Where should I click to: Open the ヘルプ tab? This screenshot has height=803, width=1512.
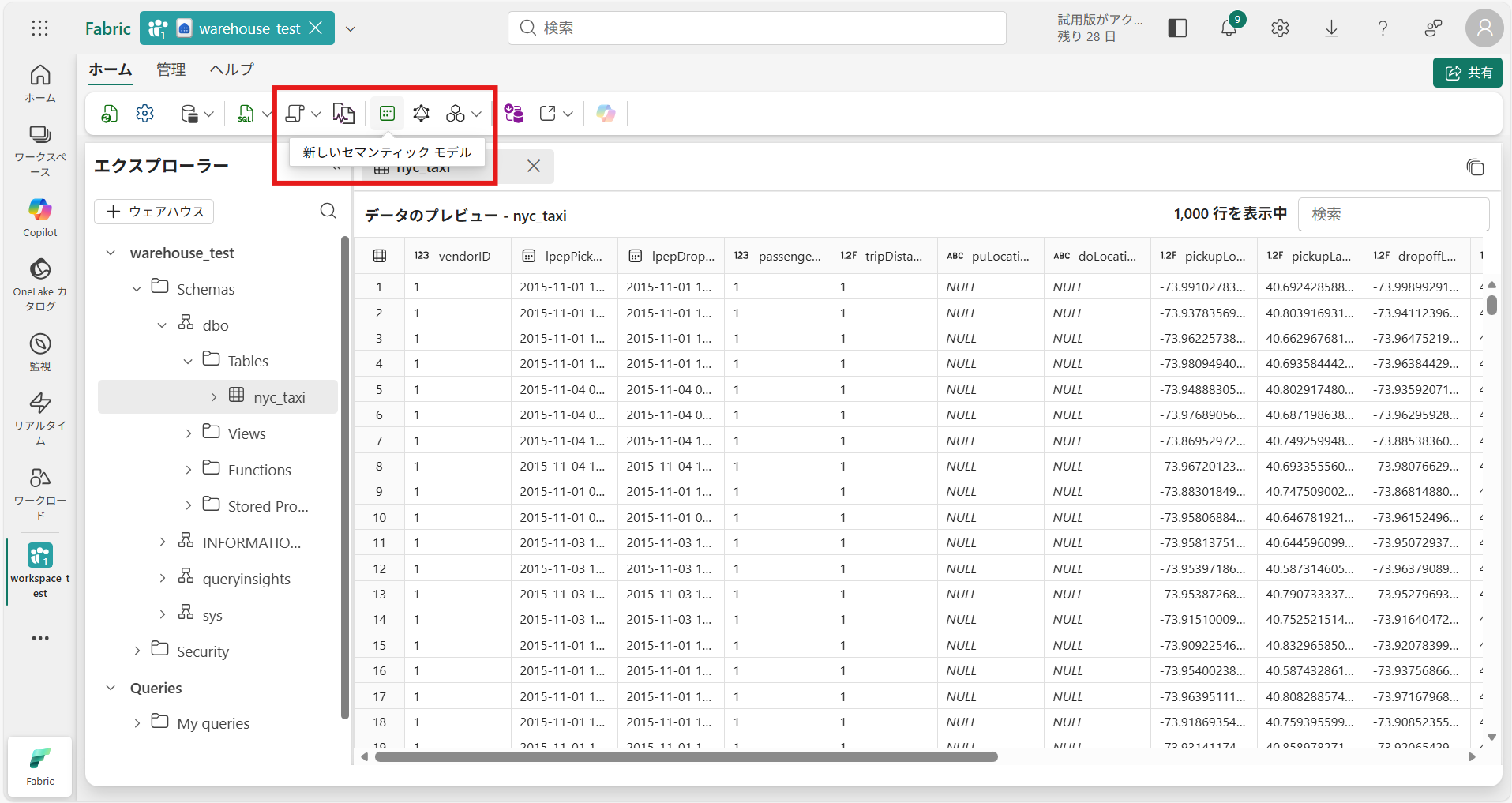231,69
